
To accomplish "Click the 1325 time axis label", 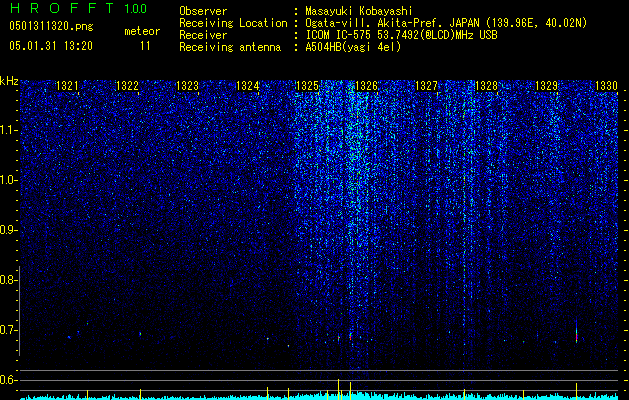I will click(307, 85).
